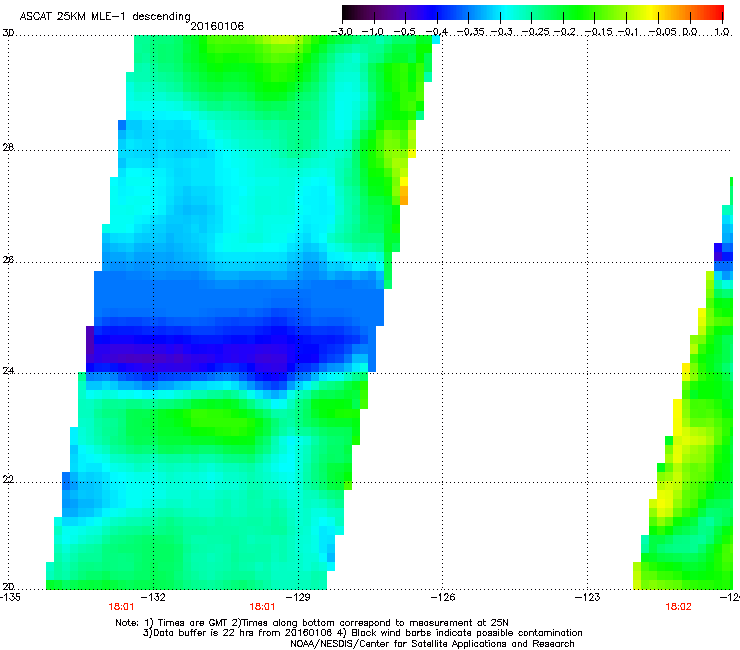Click the red "18:01" time below -129
The width and height of the screenshot is (740, 650).
click(x=262, y=607)
